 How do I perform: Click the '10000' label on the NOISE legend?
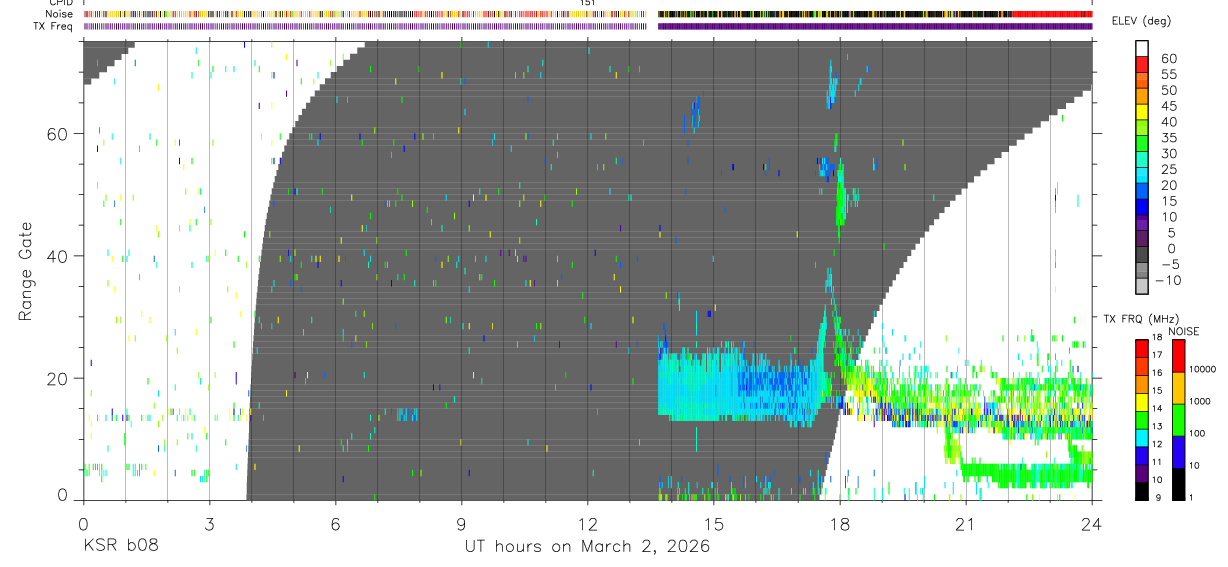pyautogui.click(x=1204, y=370)
